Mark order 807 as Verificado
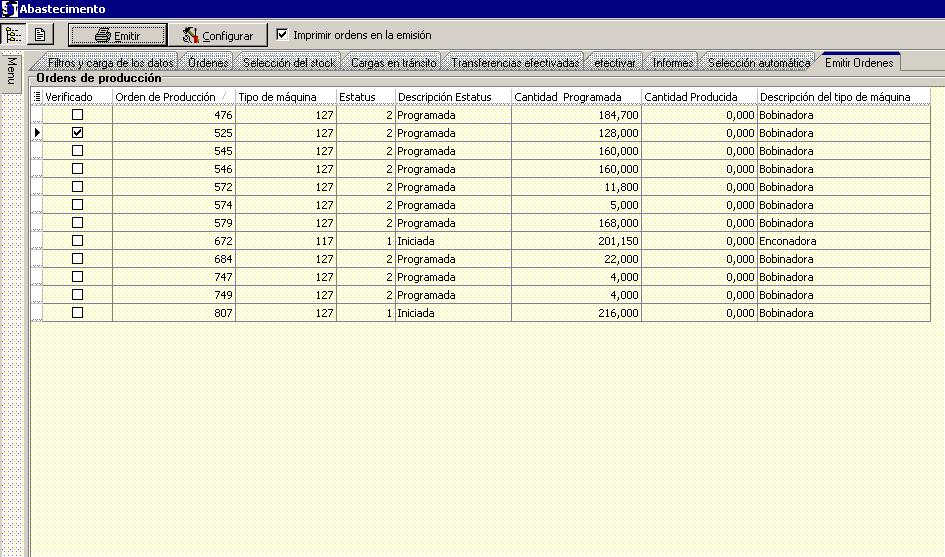 [x=77, y=313]
